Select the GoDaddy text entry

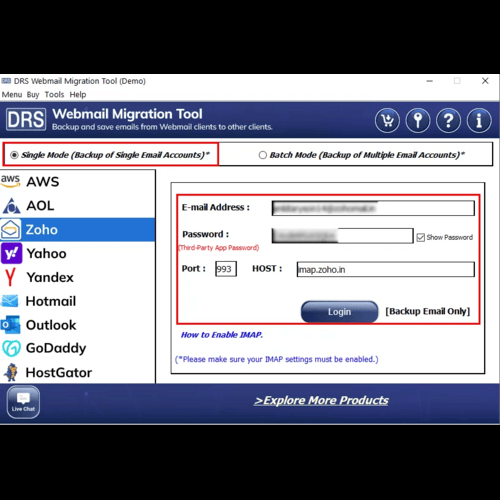click(x=56, y=348)
